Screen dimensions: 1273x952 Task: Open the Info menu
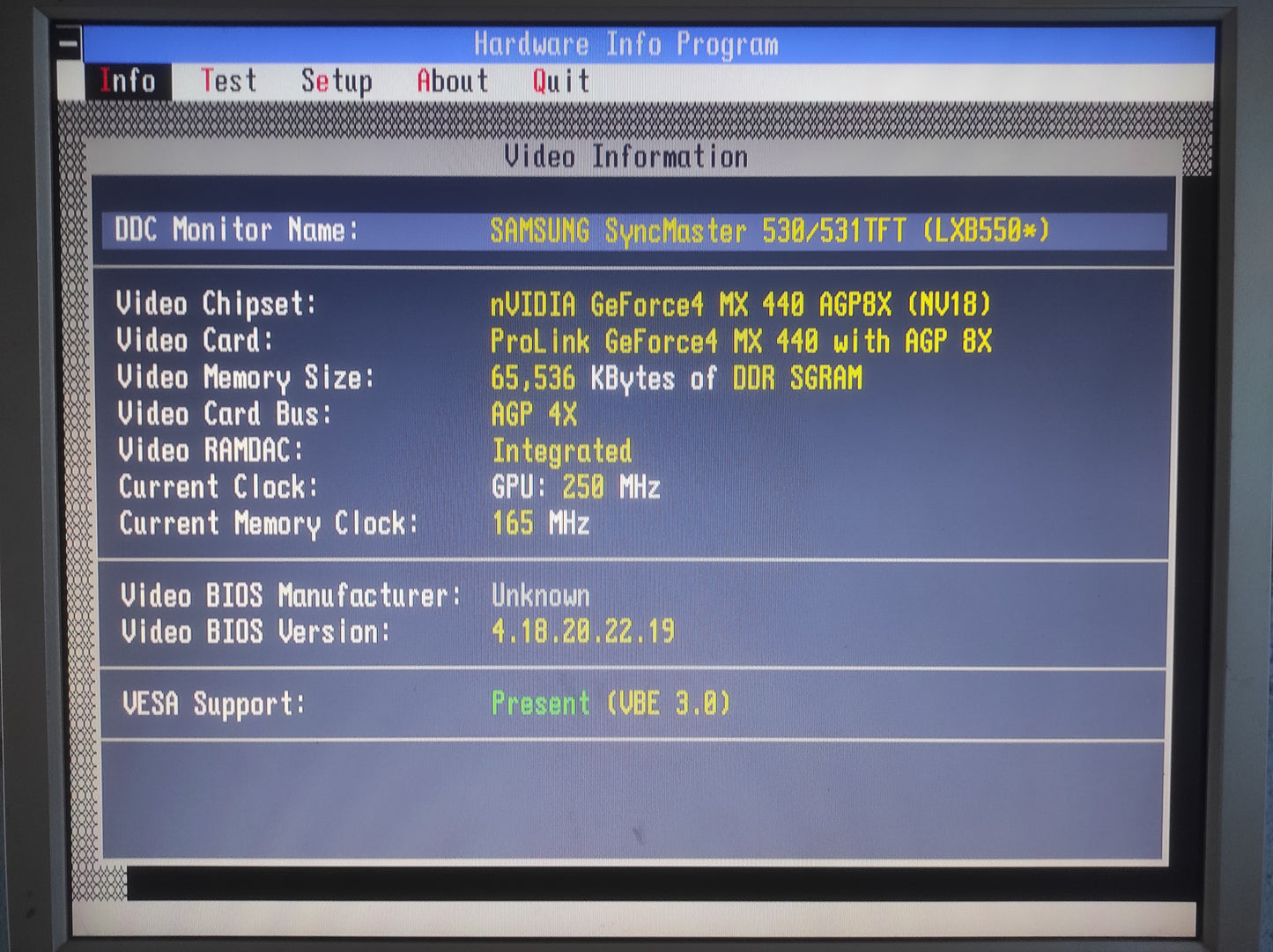pos(128,81)
